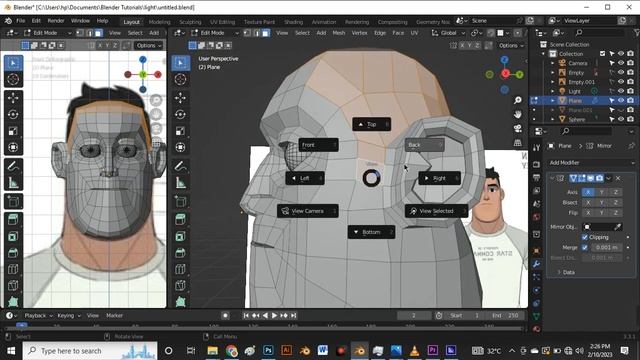Open the Modifiers wrench tab in Properties
Viewport: 640px width, 360px height.
[536, 264]
